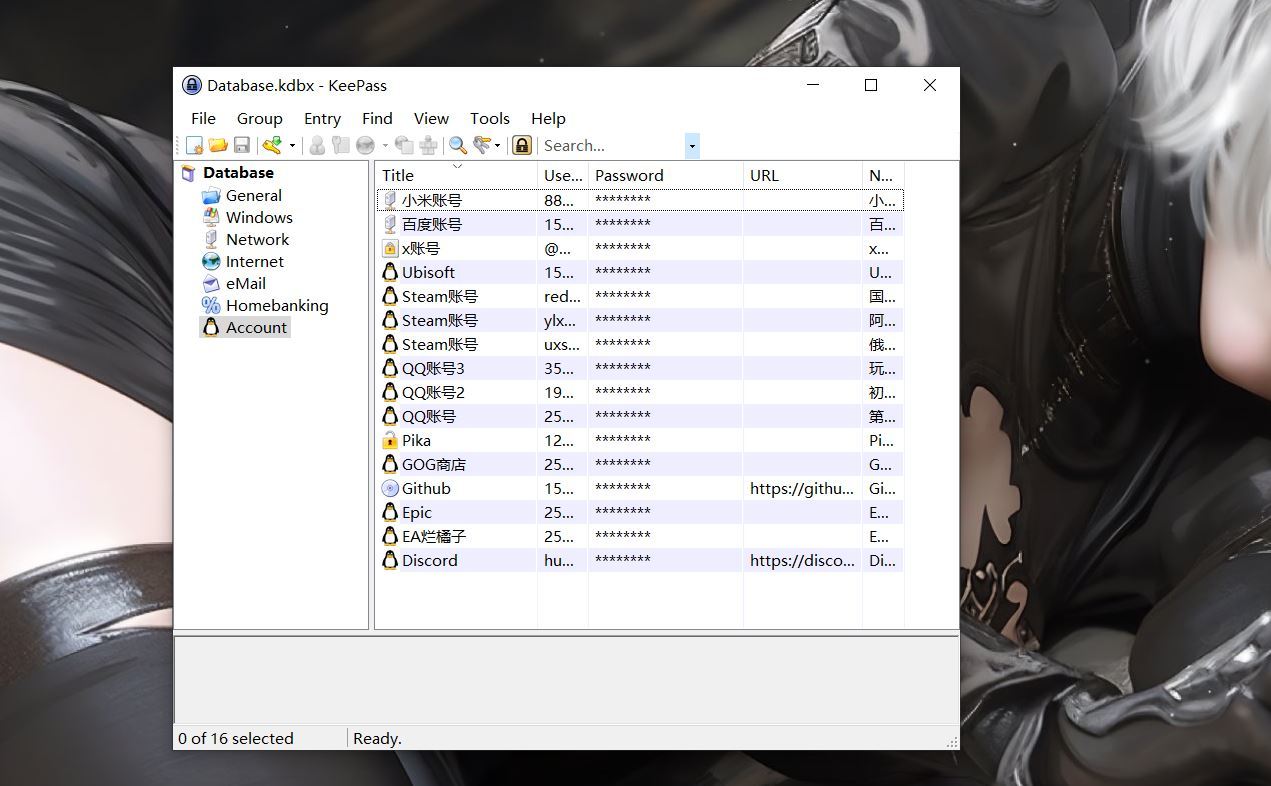Click the Discord entry penguin icon
1271x786 pixels.
(390, 561)
